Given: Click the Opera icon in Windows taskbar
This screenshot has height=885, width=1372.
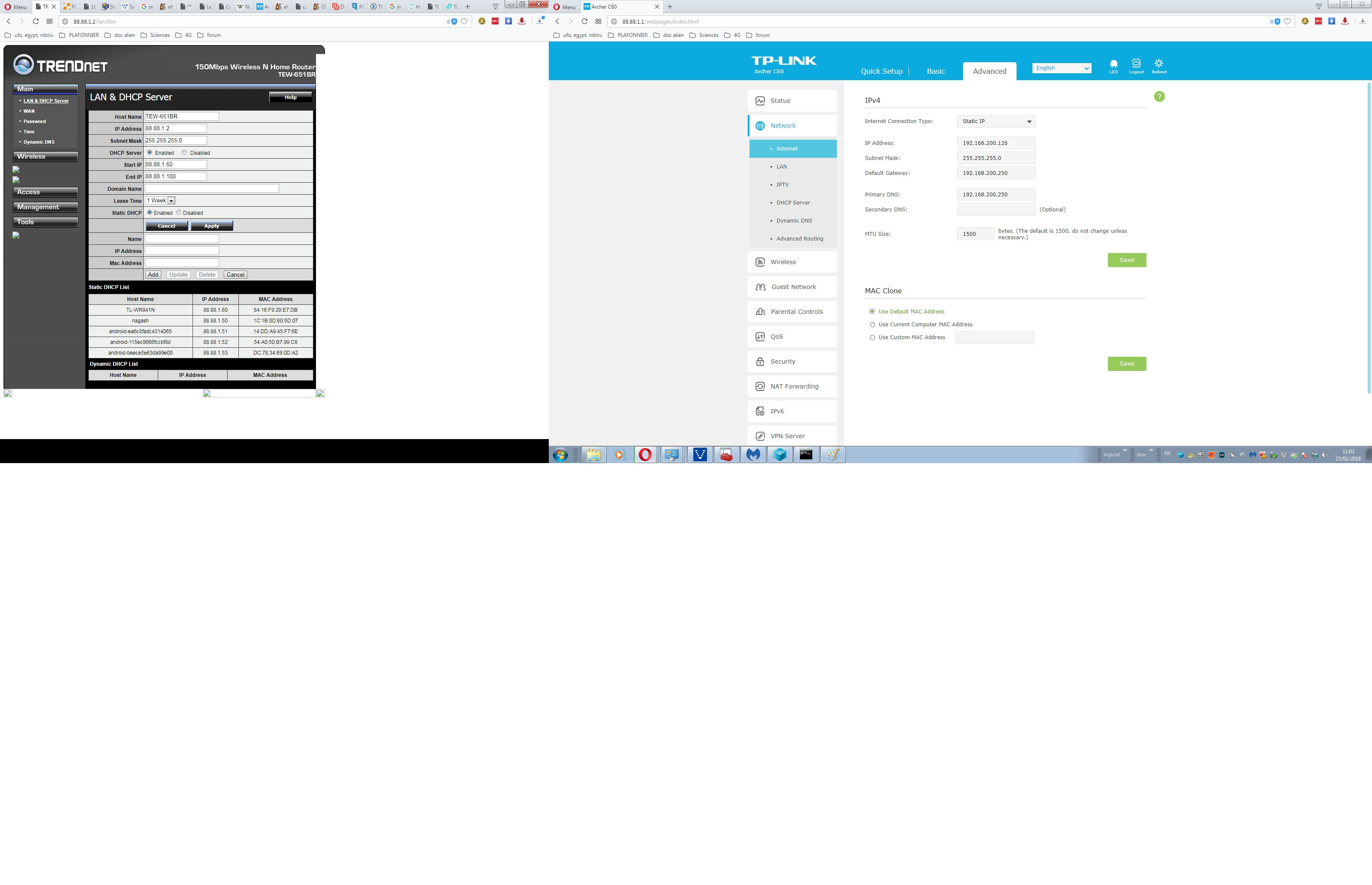Looking at the screenshot, I should [x=645, y=455].
